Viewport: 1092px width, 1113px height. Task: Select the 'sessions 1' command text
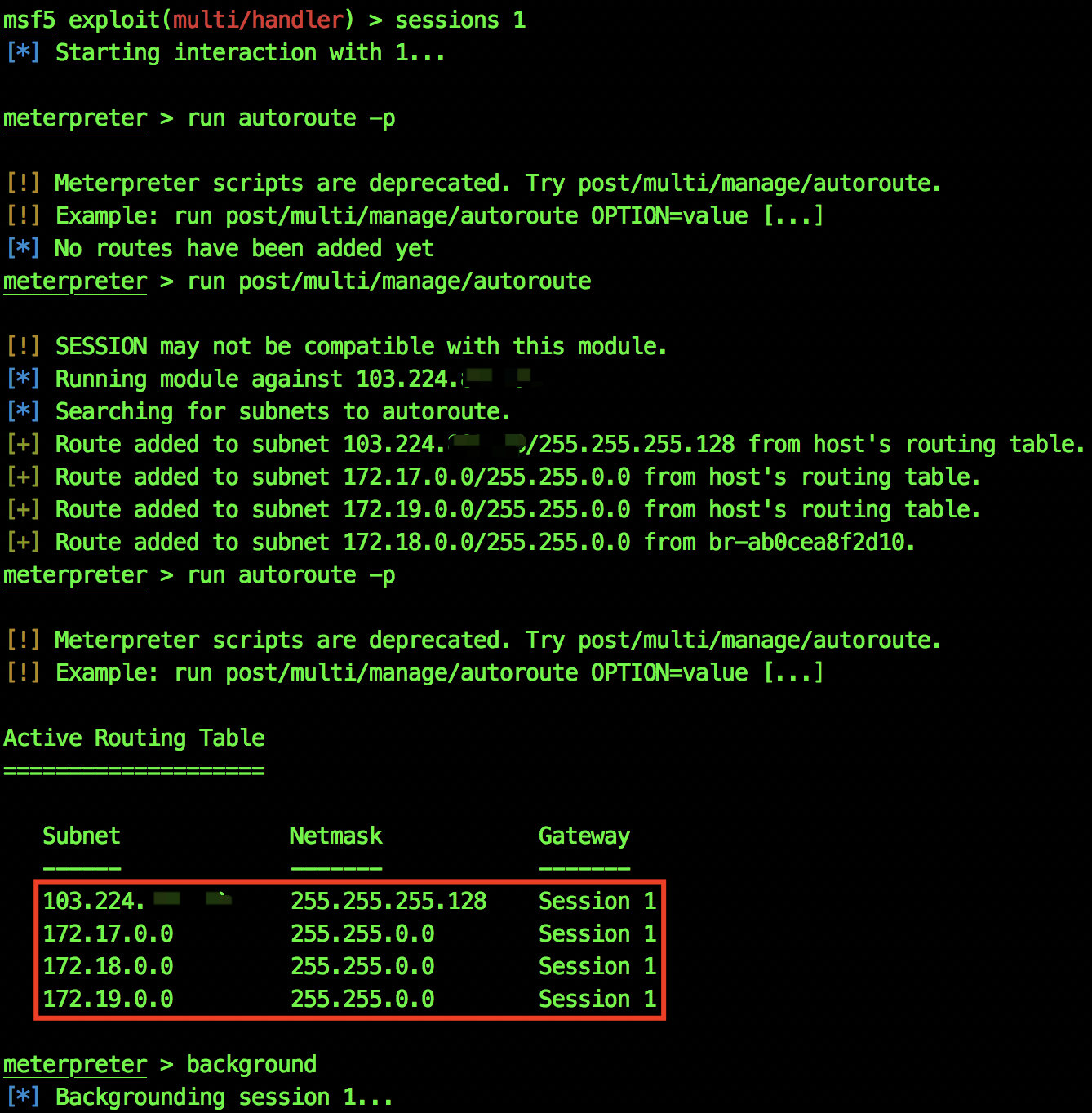[461, 20]
